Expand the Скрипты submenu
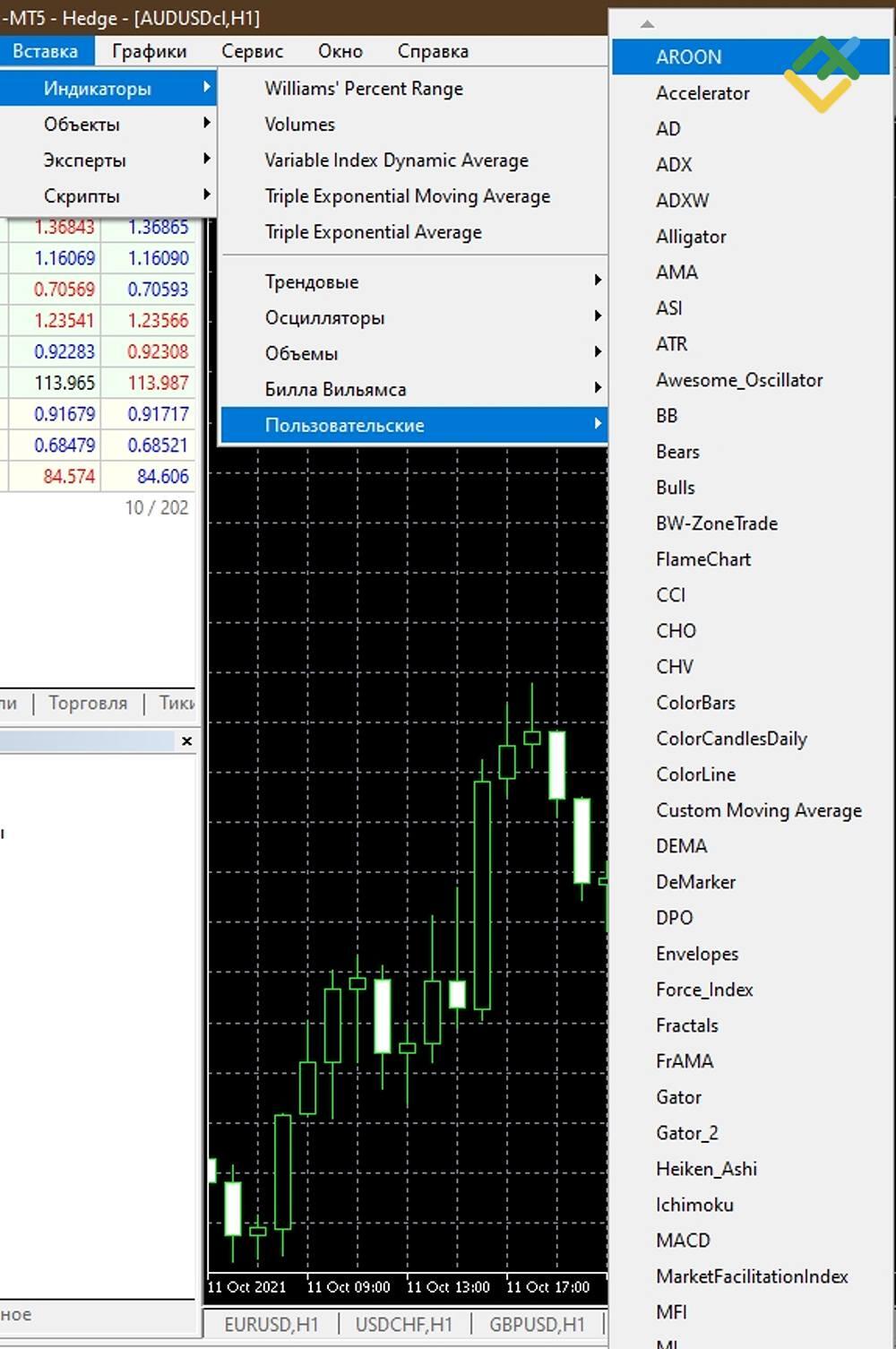Image resolution: width=896 pixels, height=1349 pixels. pyautogui.click(x=108, y=195)
